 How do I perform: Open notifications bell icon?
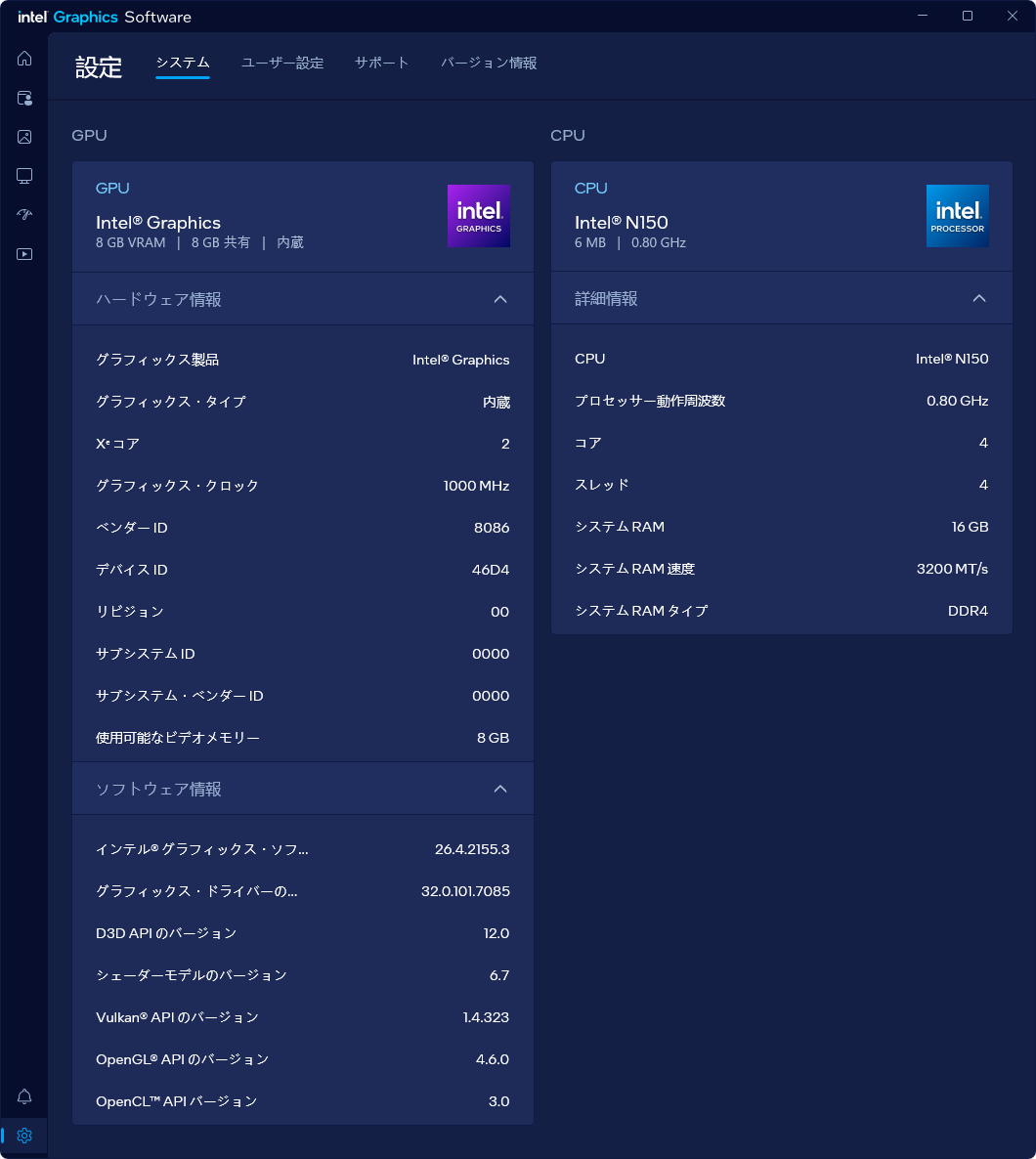(x=24, y=1096)
